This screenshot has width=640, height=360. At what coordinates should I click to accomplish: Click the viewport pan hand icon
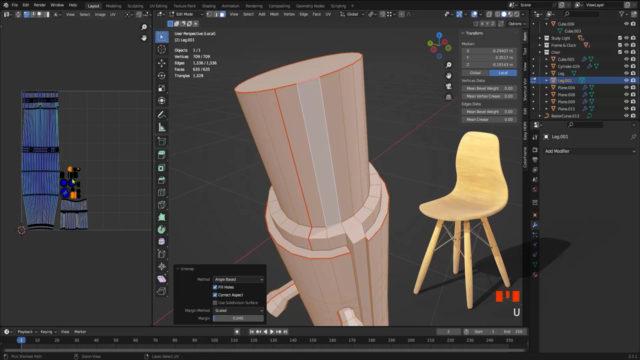449,76
